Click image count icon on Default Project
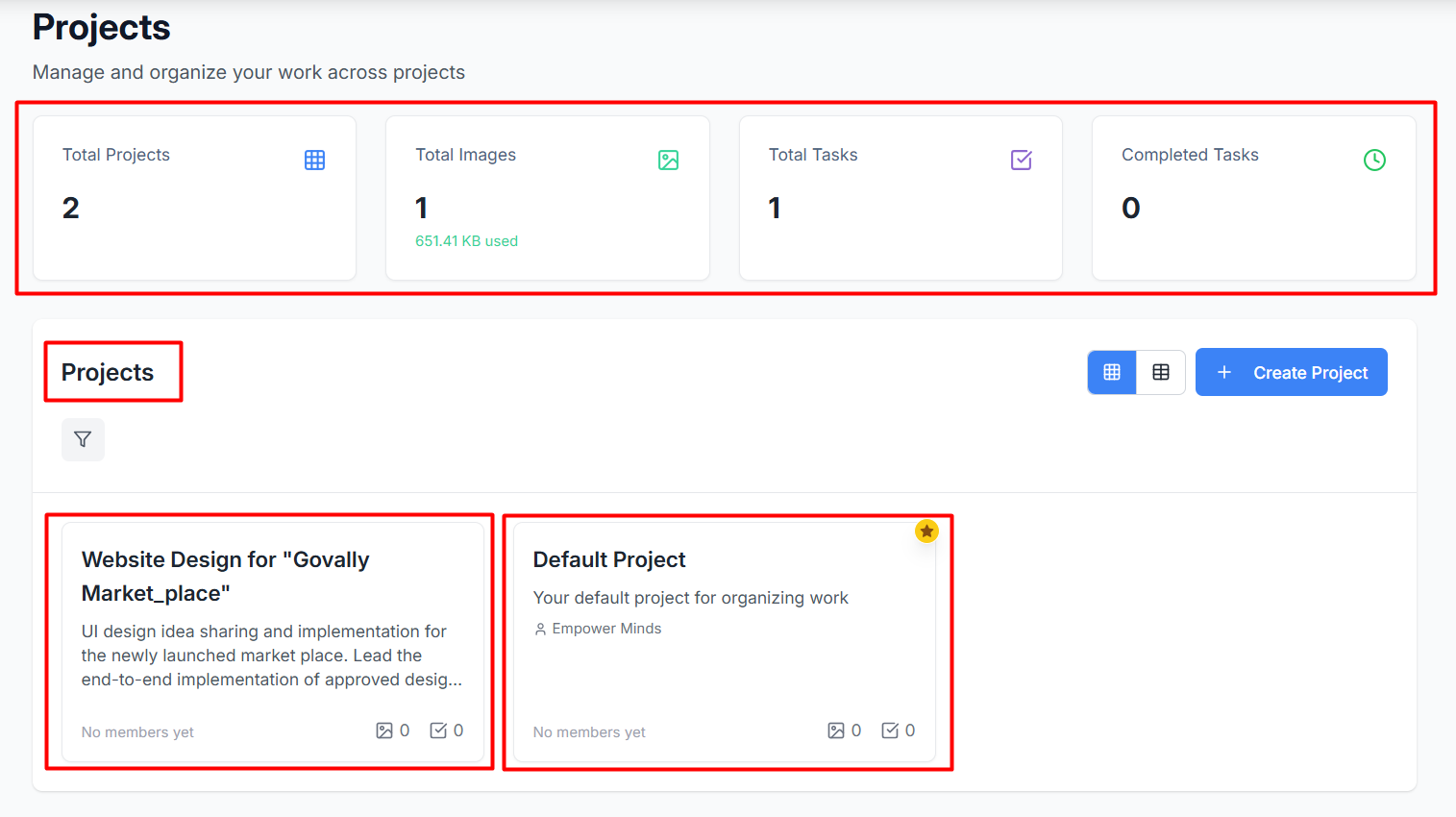Image resolution: width=1456 pixels, height=817 pixels. (x=836, y=730)
